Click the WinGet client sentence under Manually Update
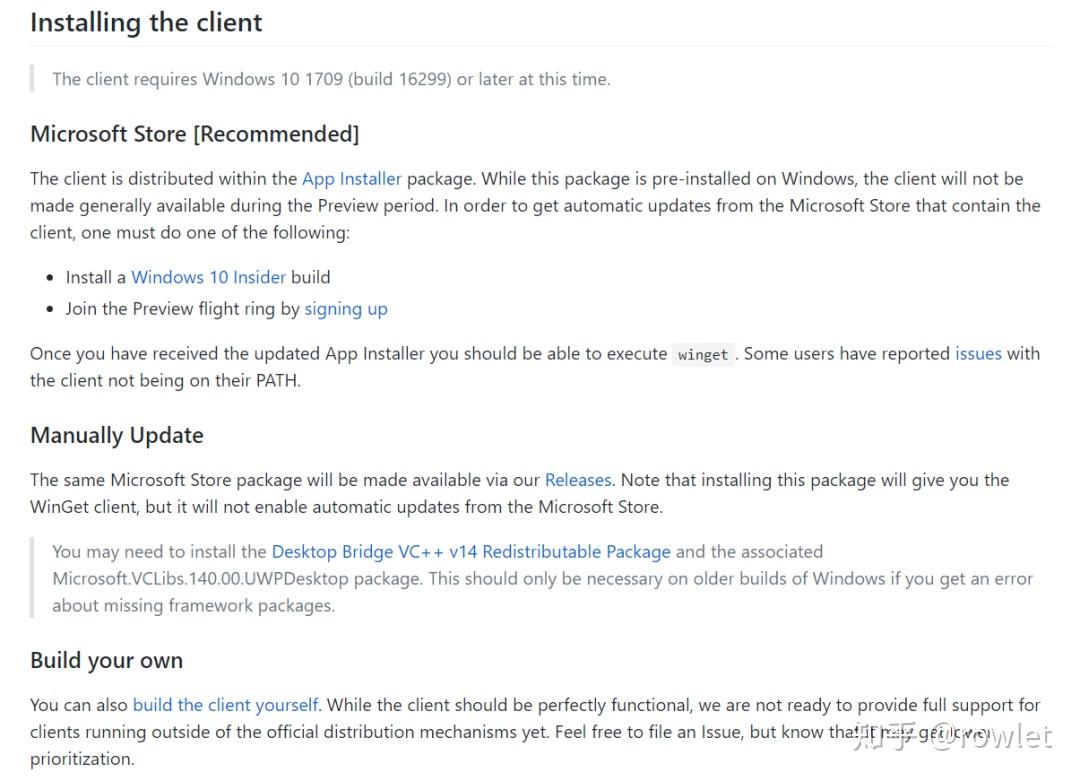This screenshot has width=1080, height=781. (346, 507)
